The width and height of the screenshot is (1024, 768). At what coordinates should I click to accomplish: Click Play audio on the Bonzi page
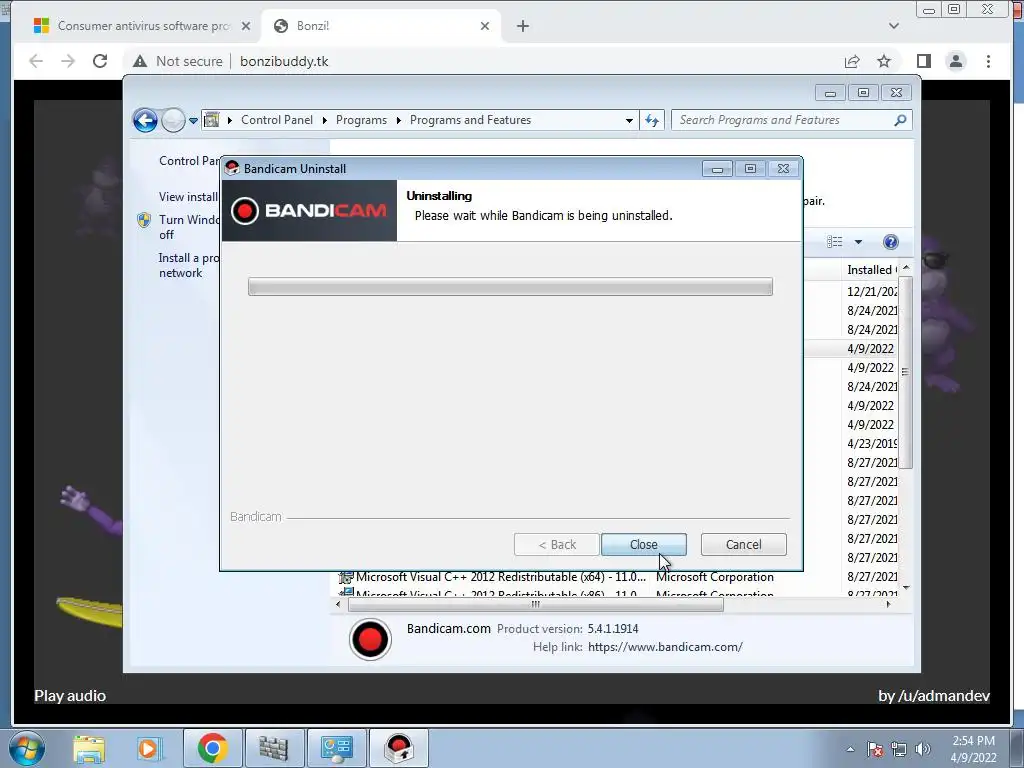70,696
